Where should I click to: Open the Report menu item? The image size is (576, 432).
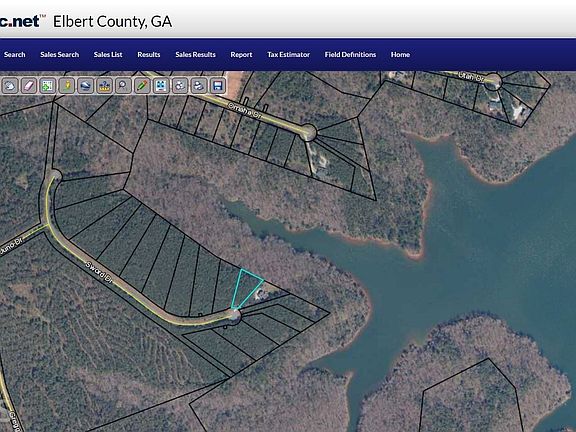(x=241, y=54)
